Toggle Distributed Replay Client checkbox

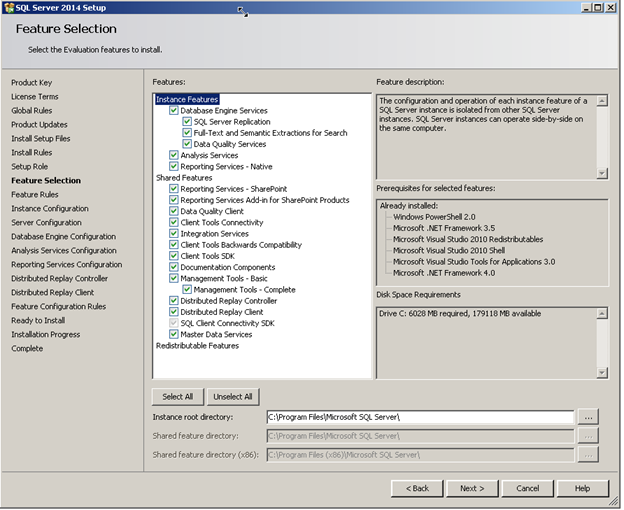click(x=174, y=311)
